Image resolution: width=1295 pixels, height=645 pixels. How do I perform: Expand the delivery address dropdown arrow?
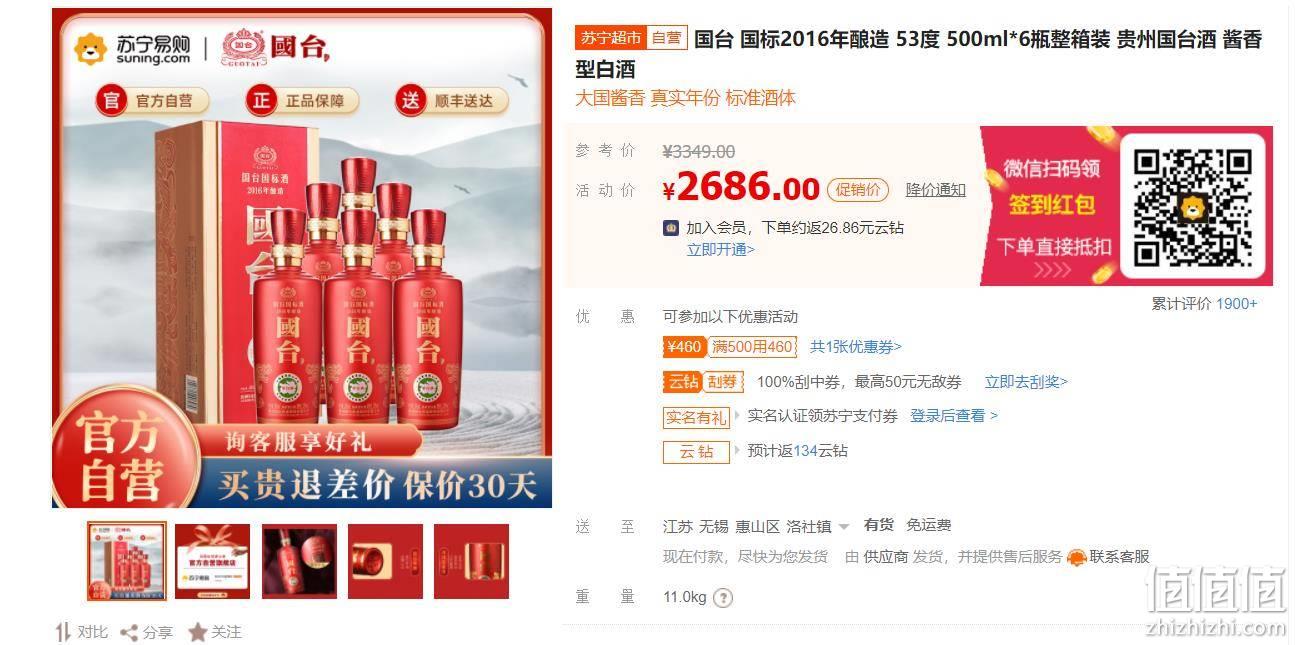tap(844, 527)
